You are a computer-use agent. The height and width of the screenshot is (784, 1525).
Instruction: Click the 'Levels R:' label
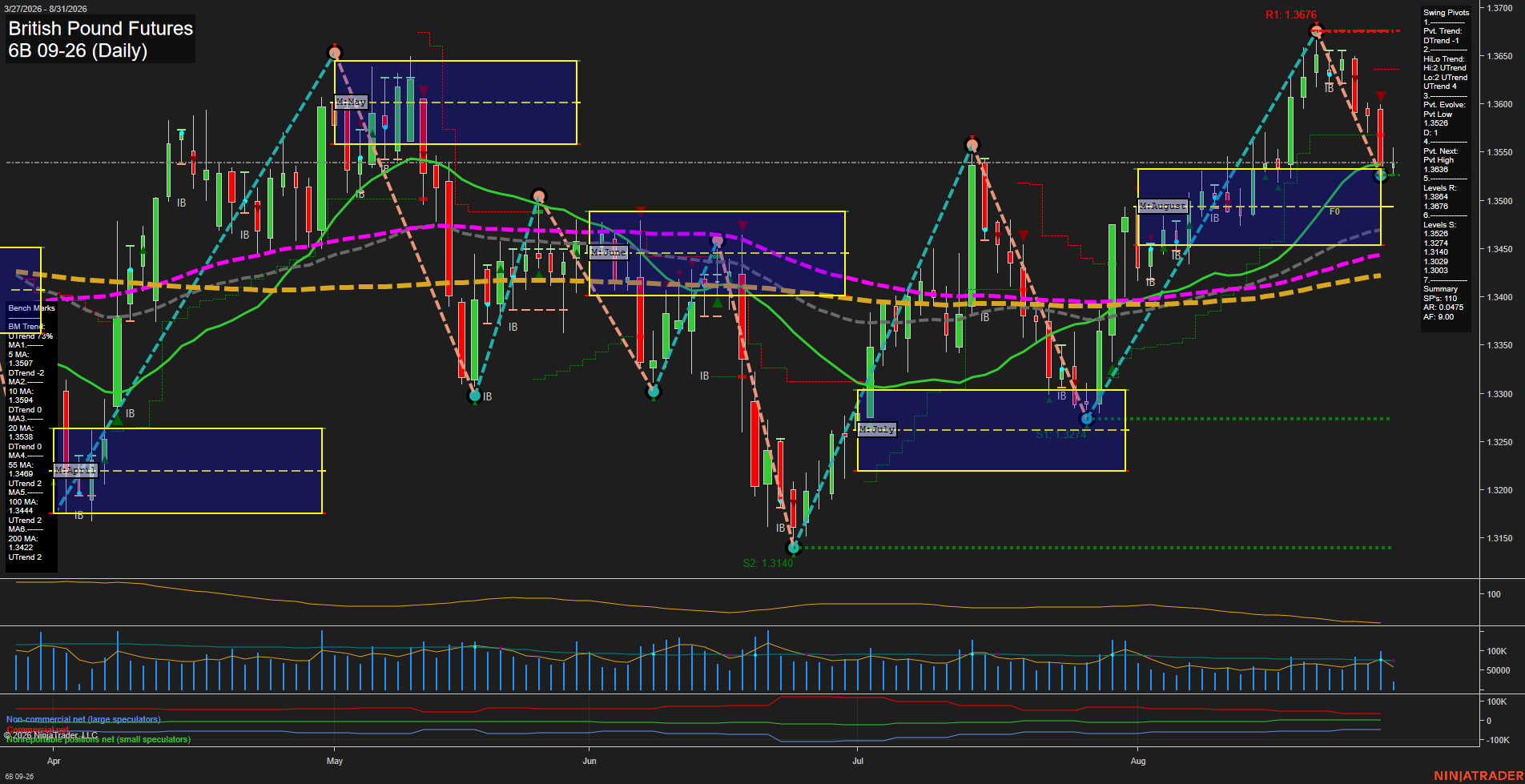coord(1439,188)
